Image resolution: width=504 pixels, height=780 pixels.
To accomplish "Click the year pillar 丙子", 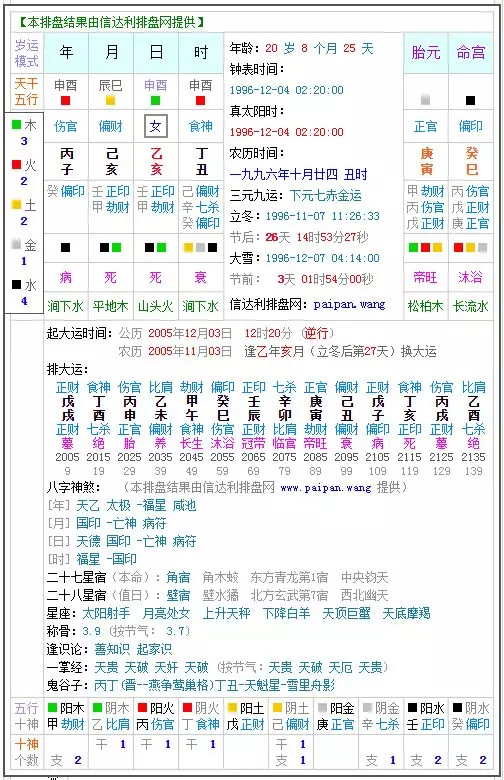I will click(x=66, y=161).
